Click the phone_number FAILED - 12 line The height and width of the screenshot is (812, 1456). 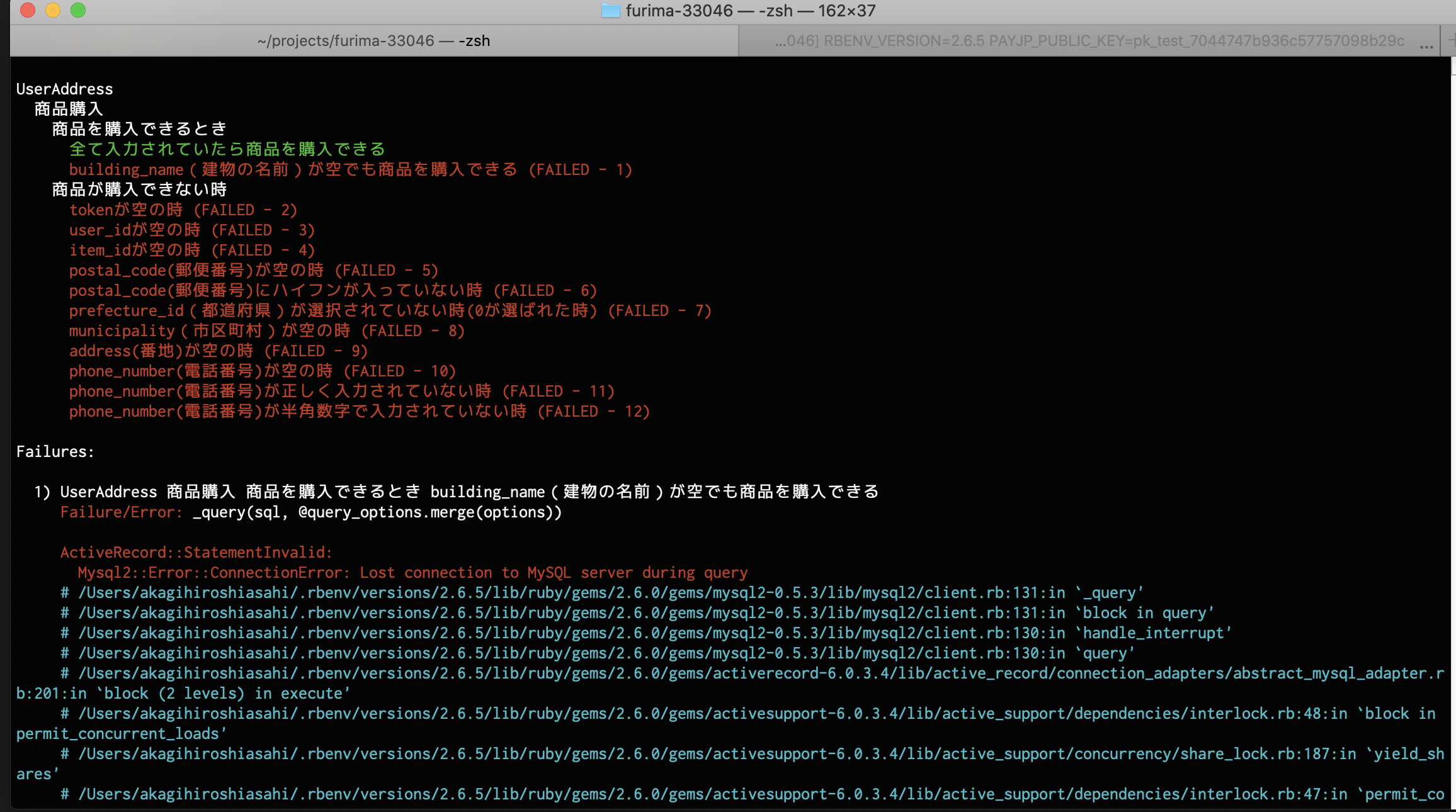pos(359,412)
